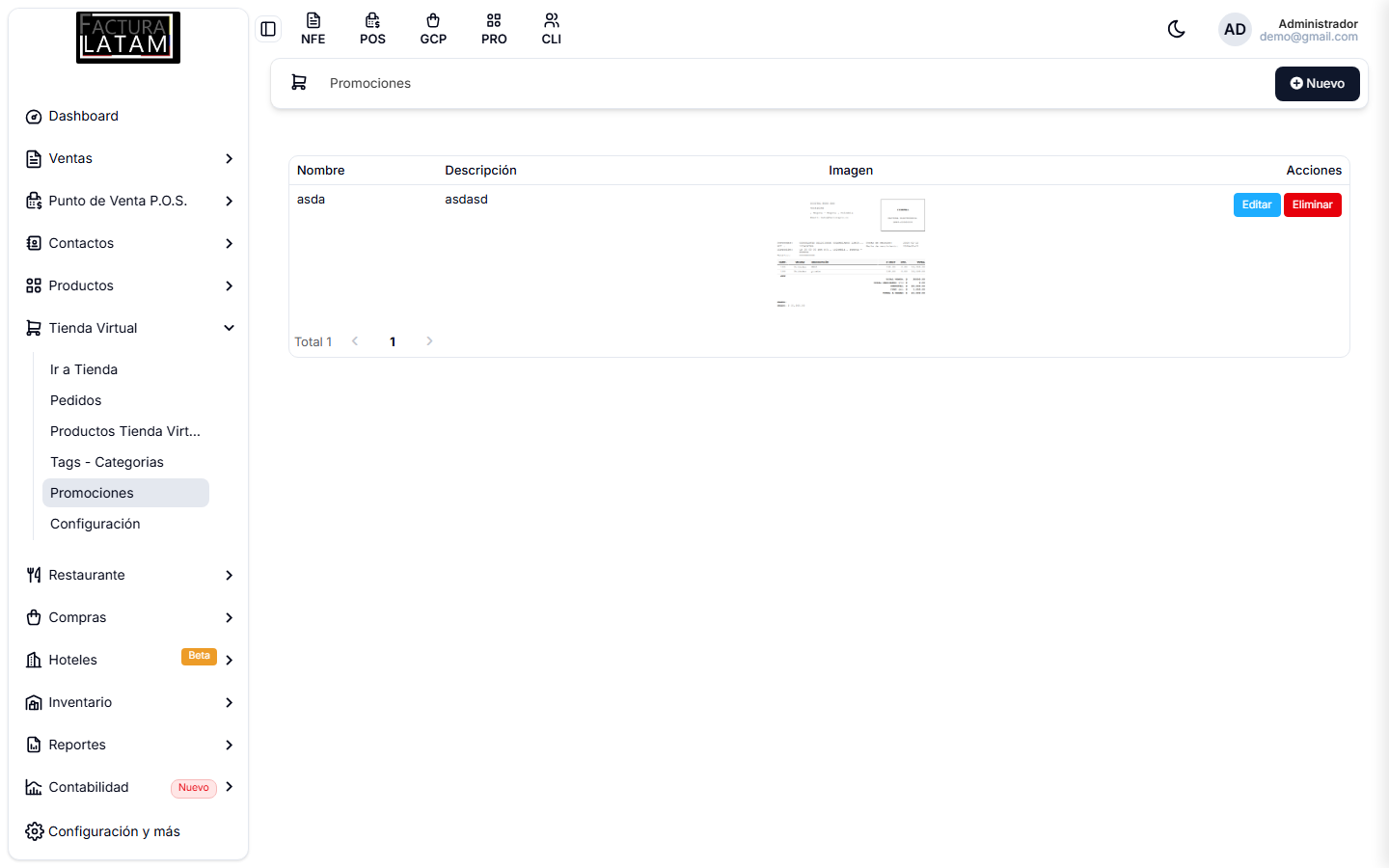
Task: Open the NFE shortcut icon
Action: (313, 29)
